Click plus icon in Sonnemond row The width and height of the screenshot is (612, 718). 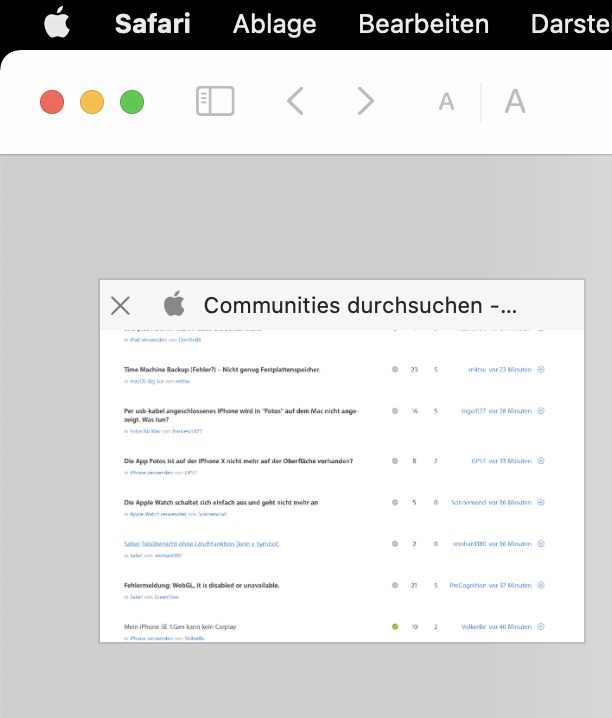541,502
